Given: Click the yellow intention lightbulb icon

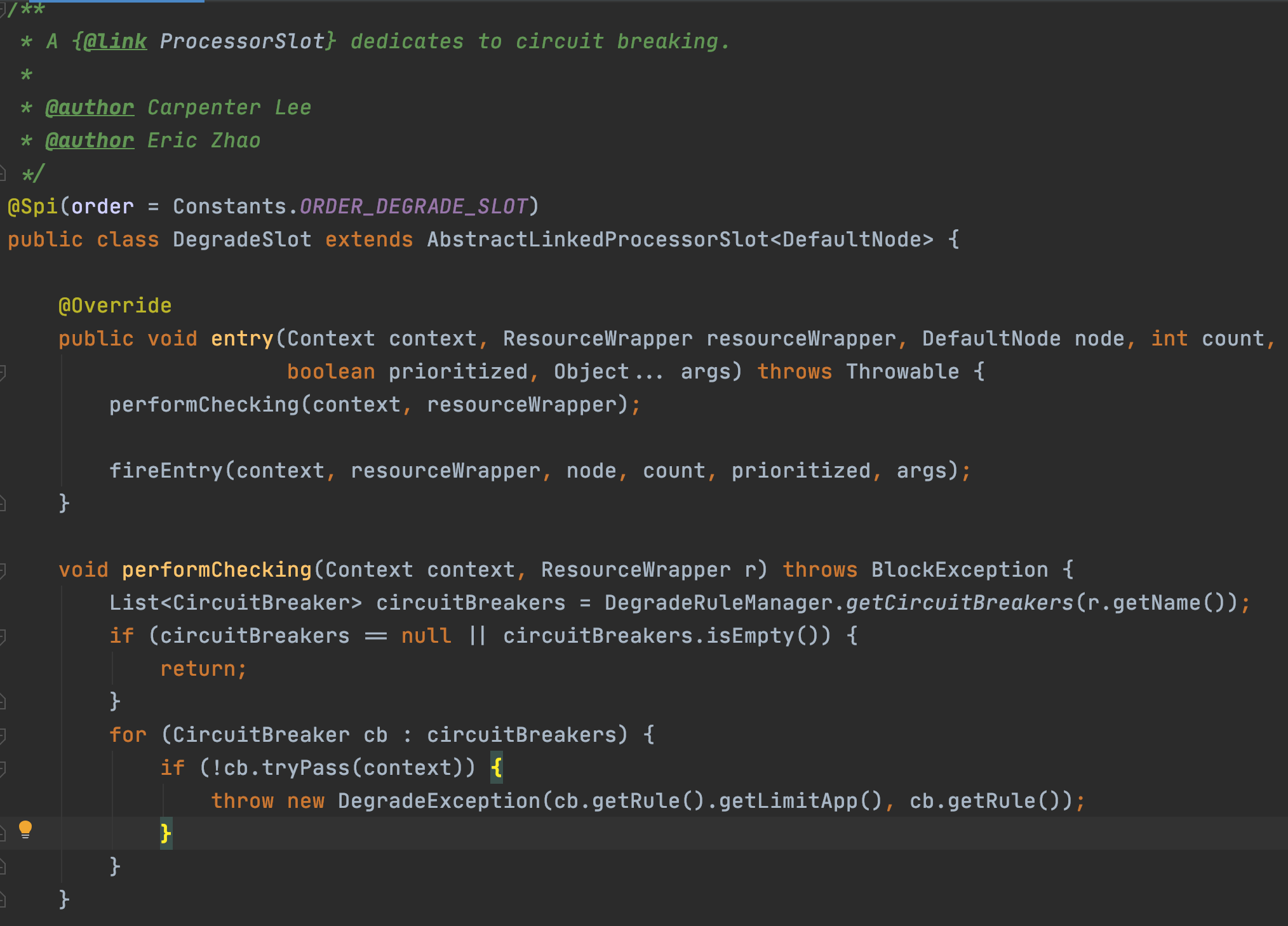Looking at the screenshot, I should 25,829.
